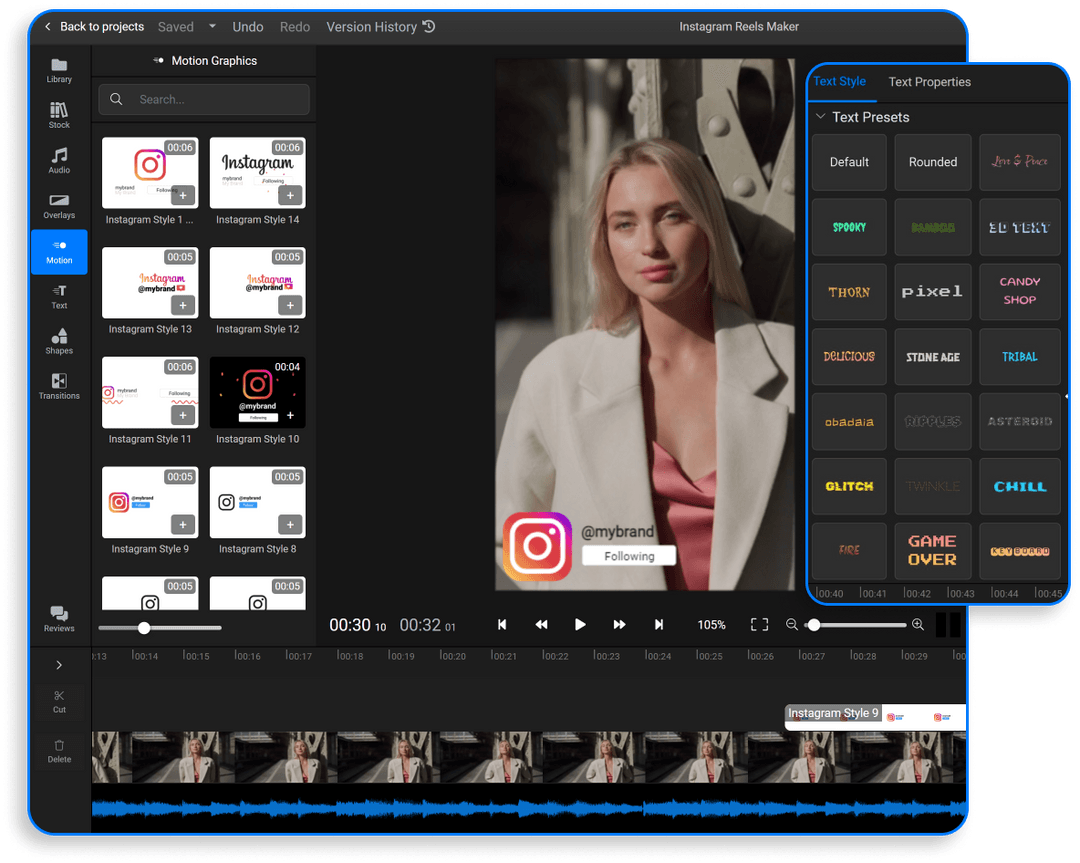1080x863 pixels.
Task: Open the Shapes panel
Action: pos(59,342)
